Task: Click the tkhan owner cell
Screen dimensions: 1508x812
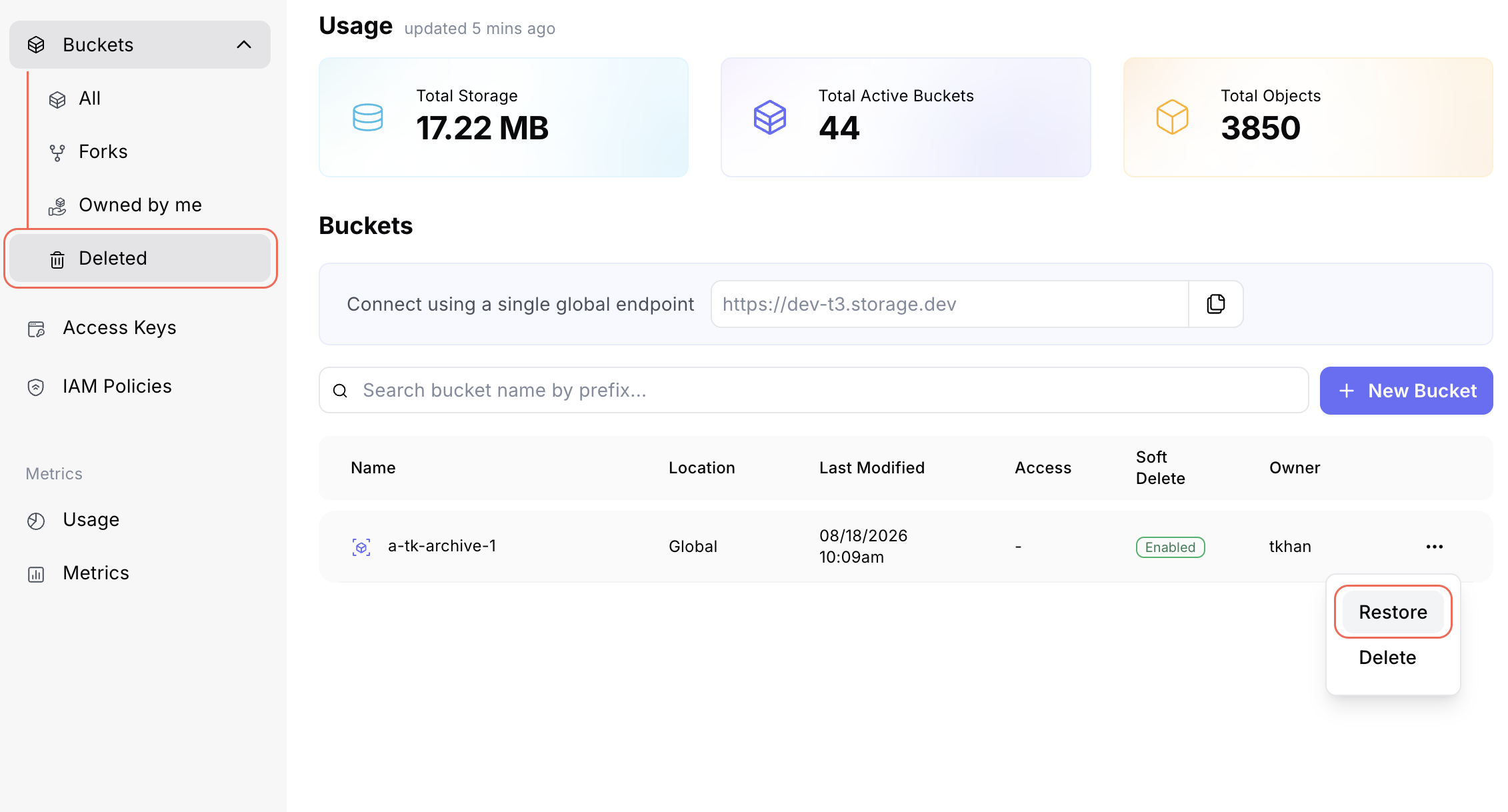Action: pos(1290,547)
